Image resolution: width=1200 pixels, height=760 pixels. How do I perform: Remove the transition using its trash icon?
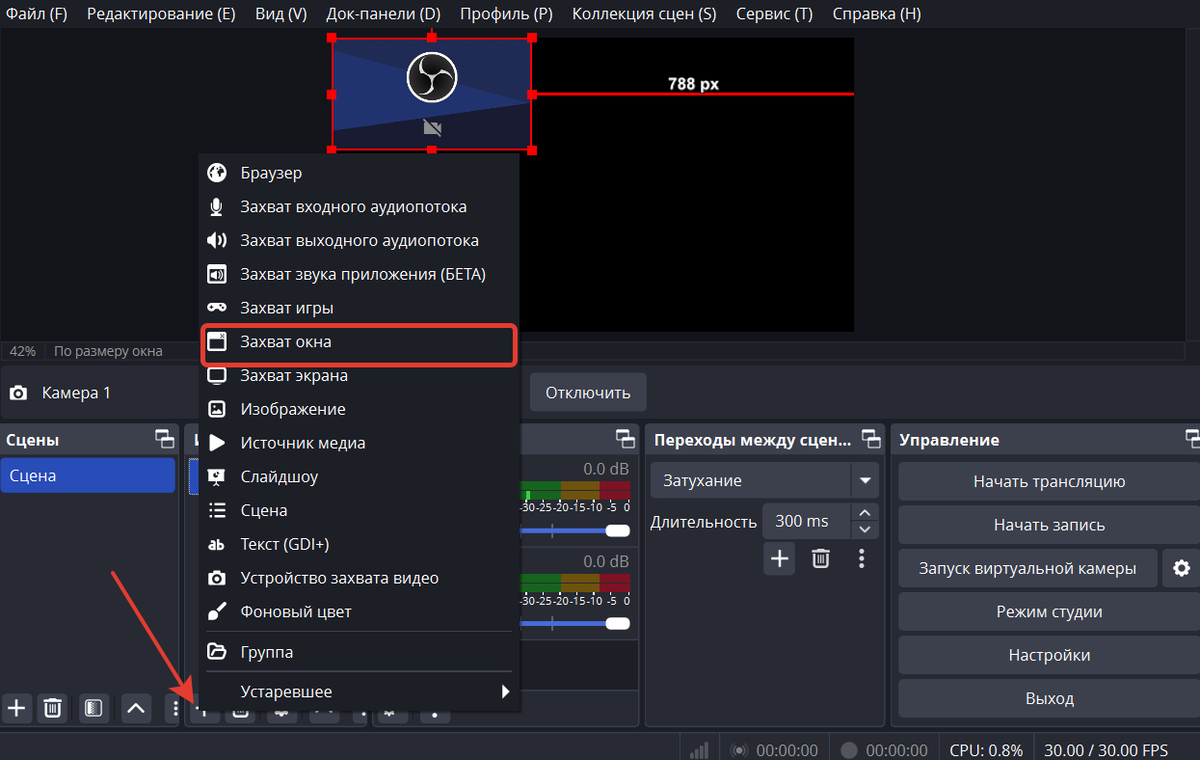[820, 559]
